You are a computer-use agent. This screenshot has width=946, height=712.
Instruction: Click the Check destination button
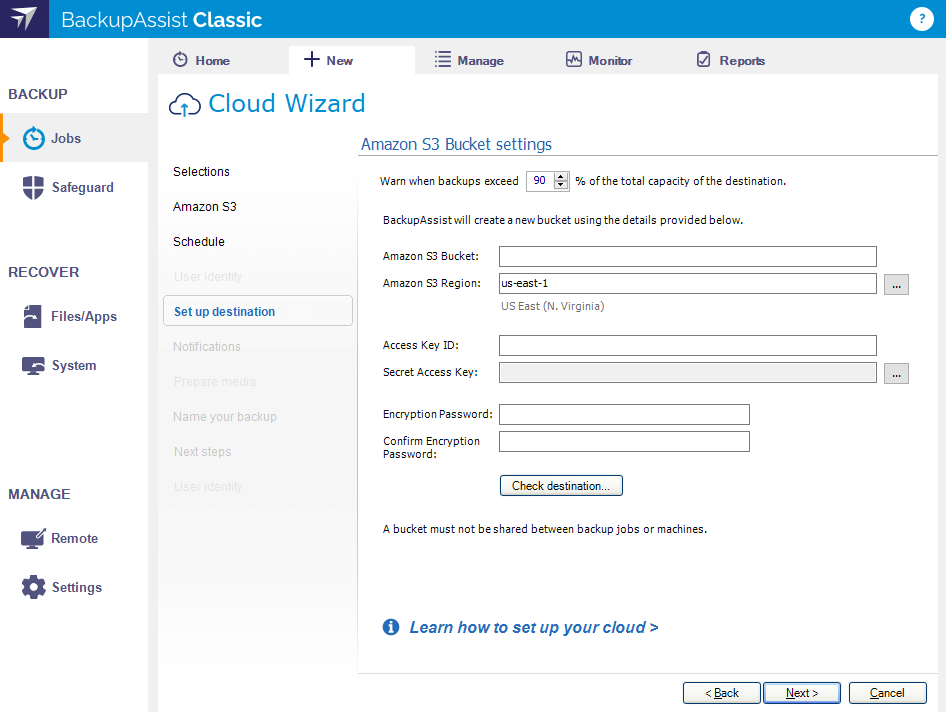(560, 486)
